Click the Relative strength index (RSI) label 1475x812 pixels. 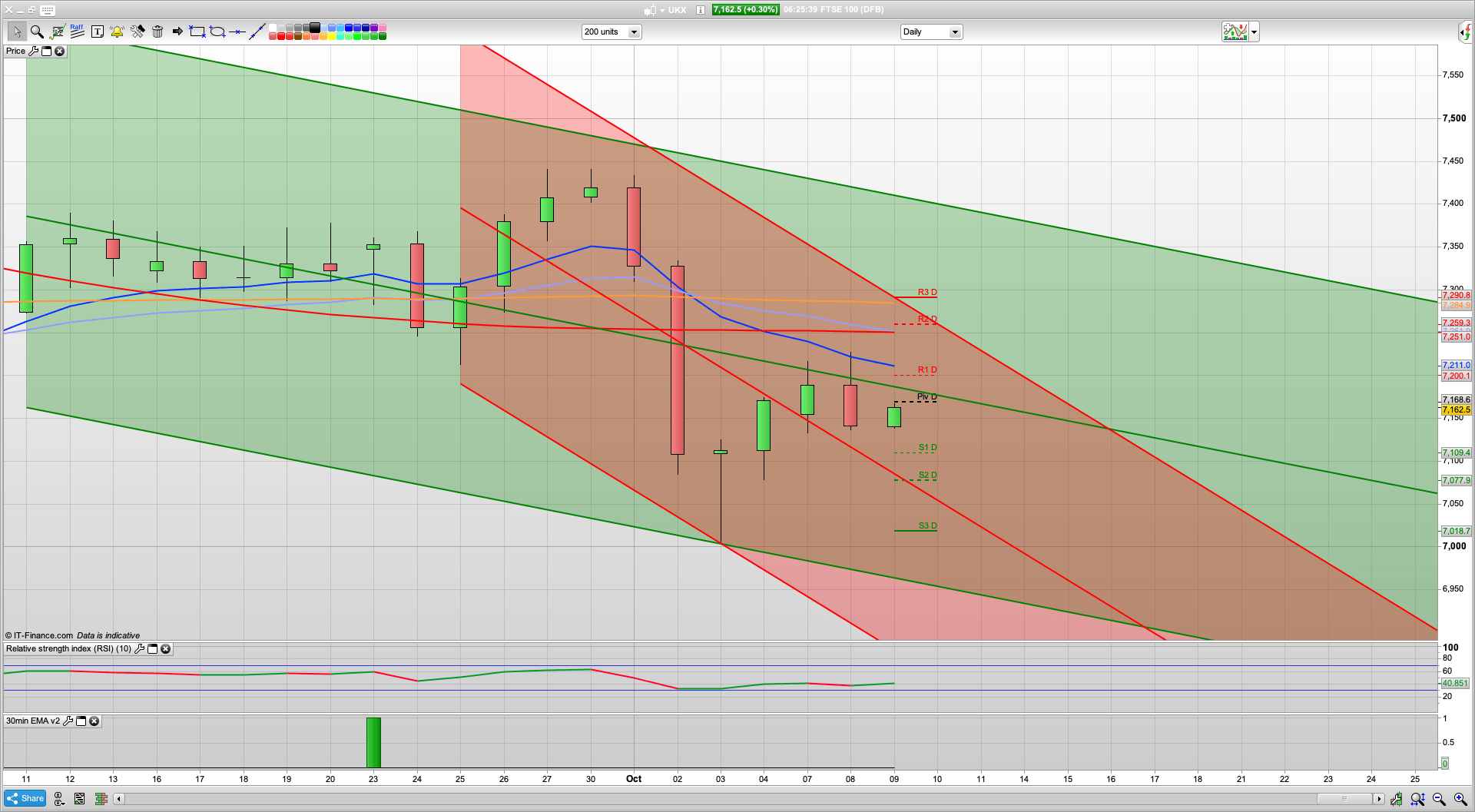(x=68, y=648)
